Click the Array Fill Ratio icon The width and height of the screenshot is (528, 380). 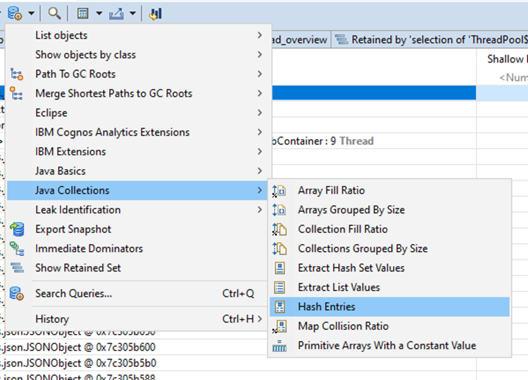point(279,191)
